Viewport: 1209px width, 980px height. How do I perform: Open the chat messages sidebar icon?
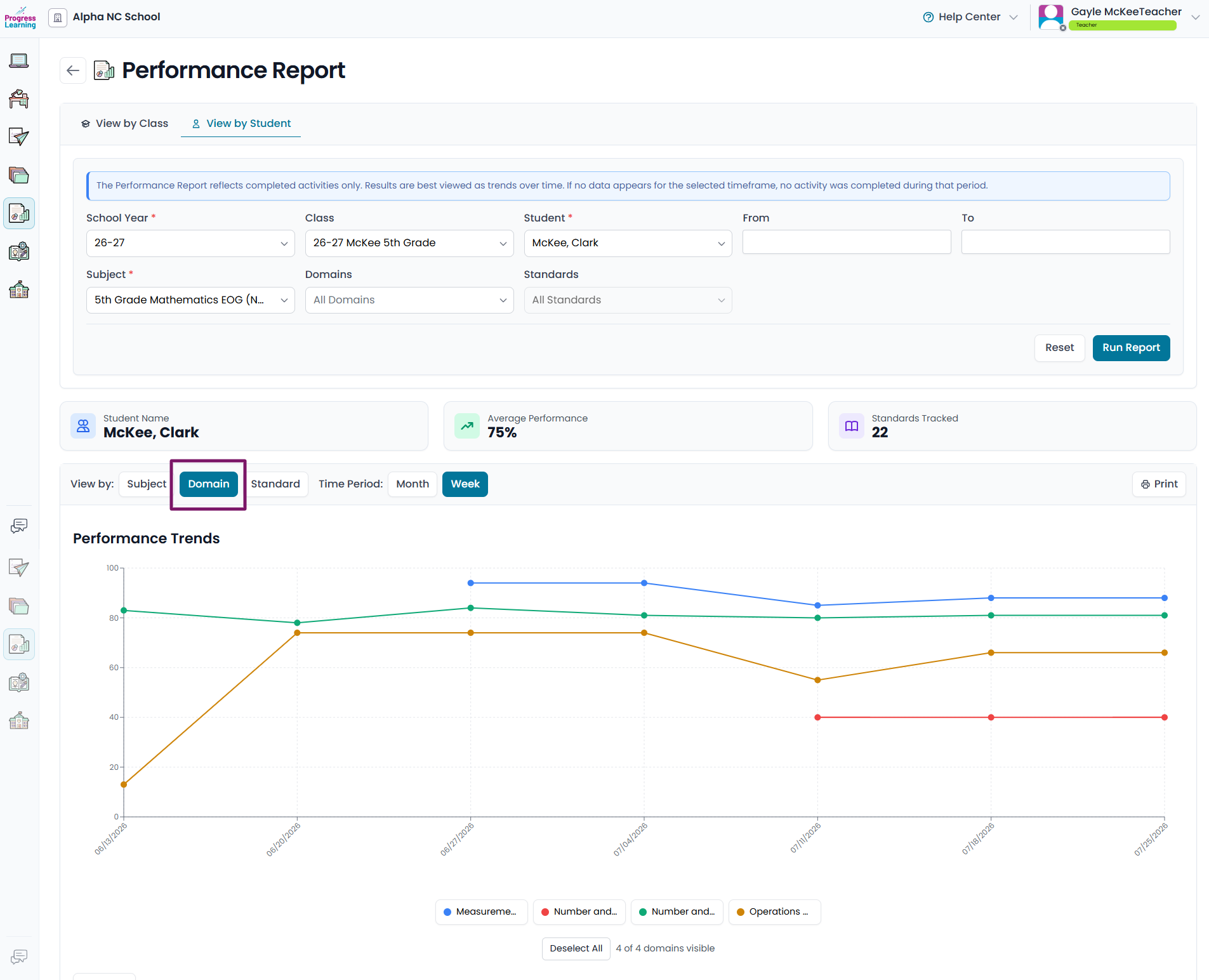pos(19,526)
